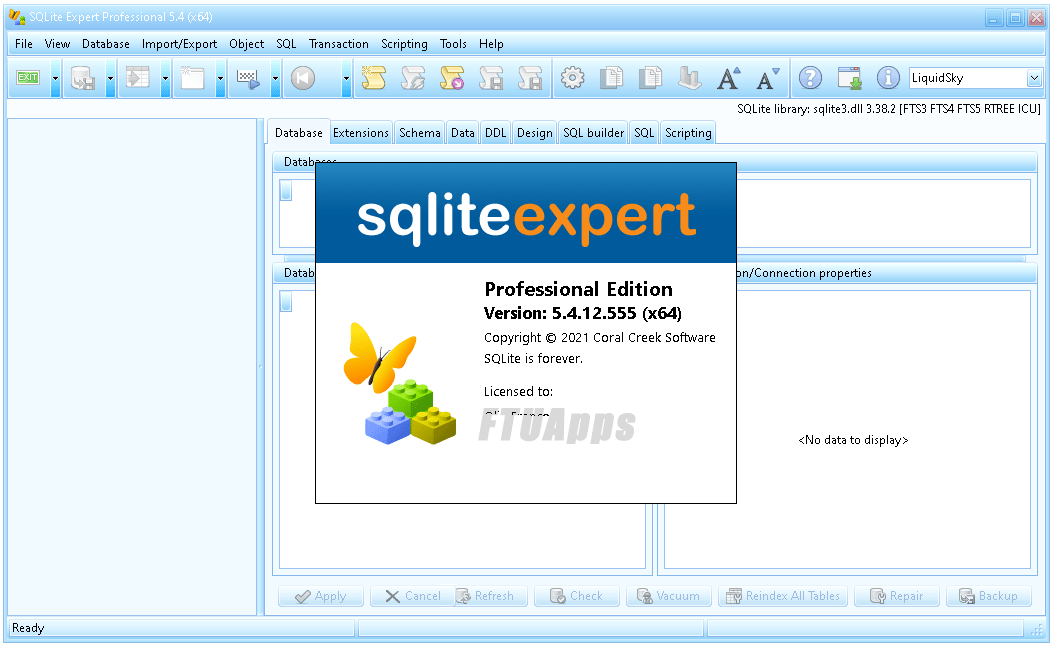Screen dimensions: 1051x645
Task: Decrease font size with small A icon
Action: tap(767, 78)
